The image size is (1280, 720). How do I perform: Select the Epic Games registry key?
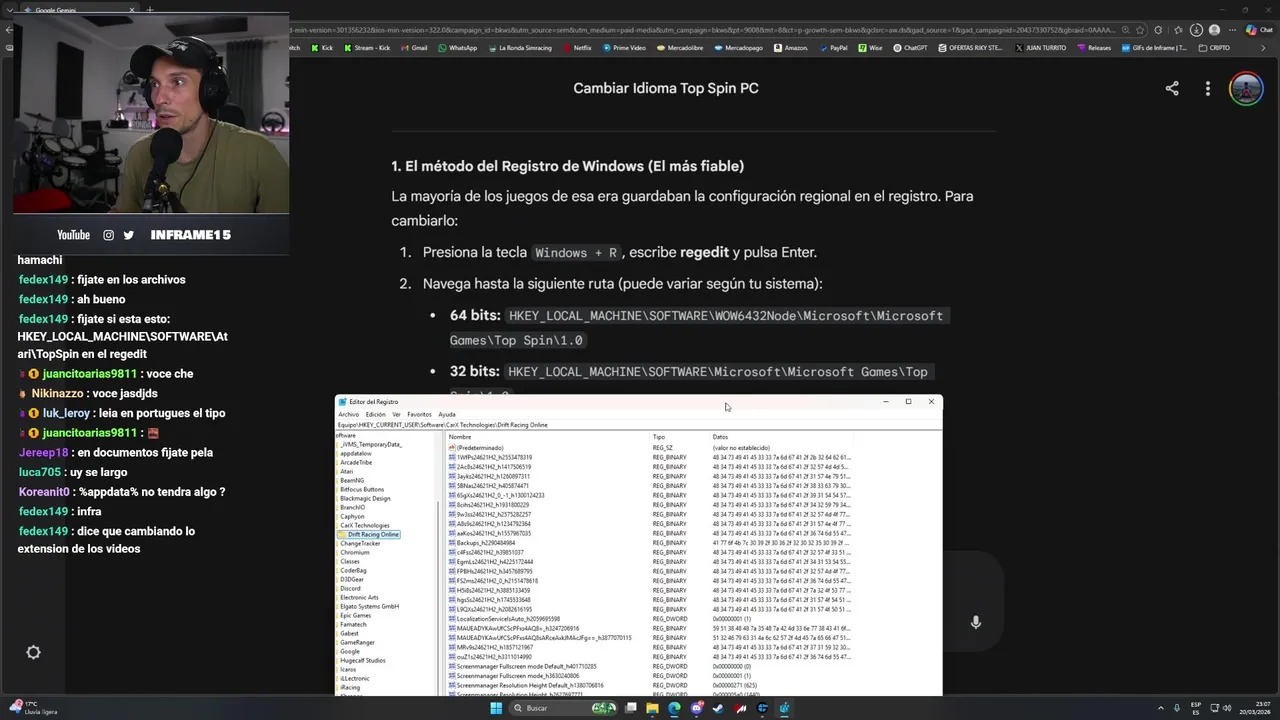pos(355,615)
